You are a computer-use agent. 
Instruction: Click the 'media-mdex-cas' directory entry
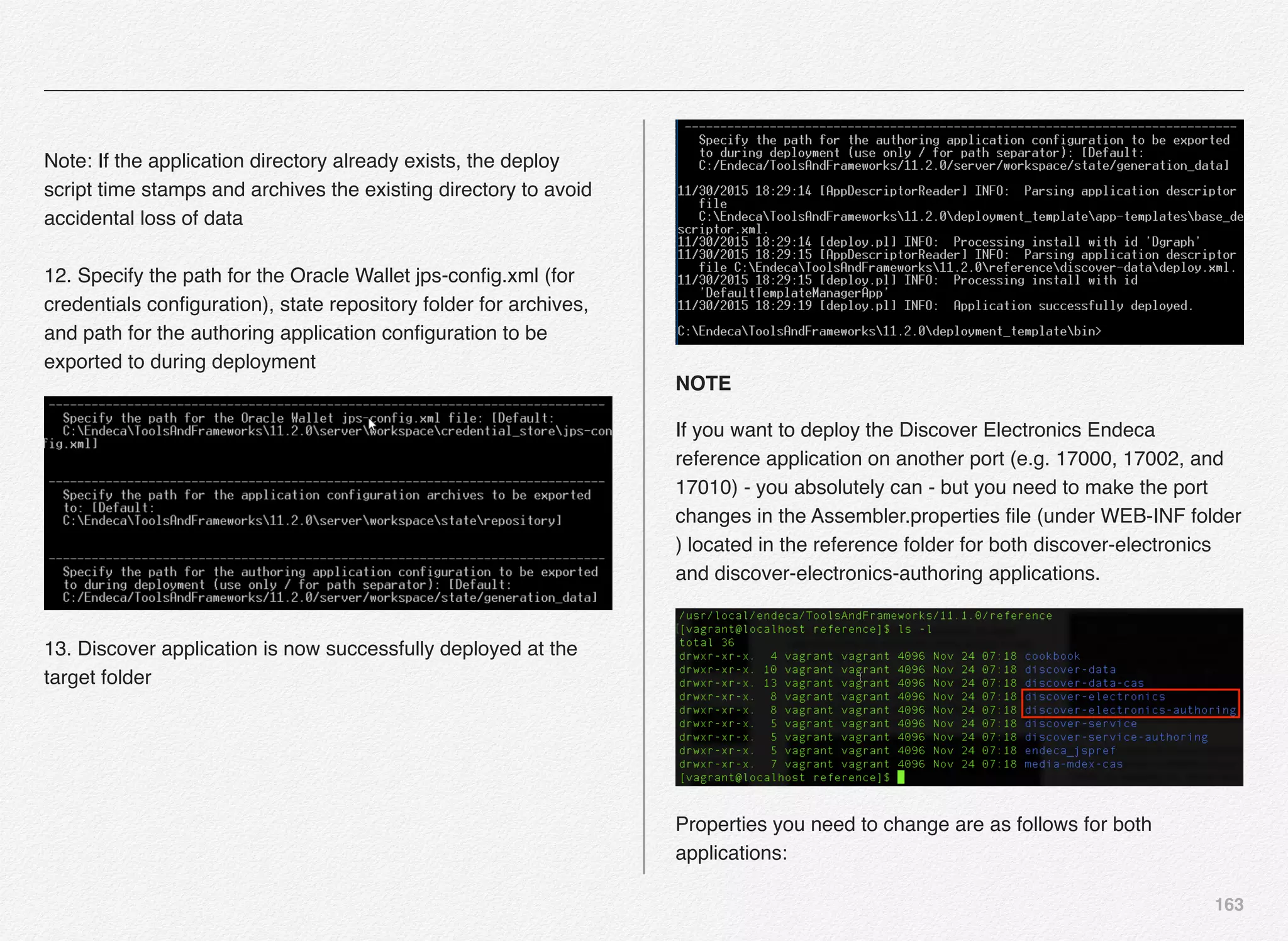click(x=1074, y=764)
